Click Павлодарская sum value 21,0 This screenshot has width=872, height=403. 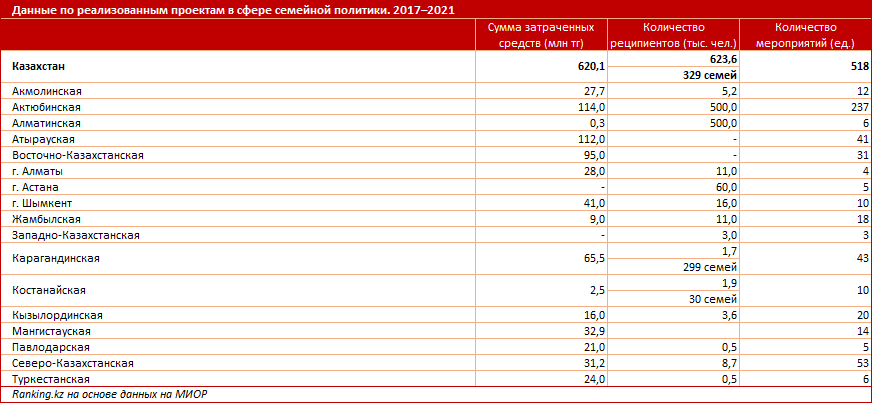595,347
